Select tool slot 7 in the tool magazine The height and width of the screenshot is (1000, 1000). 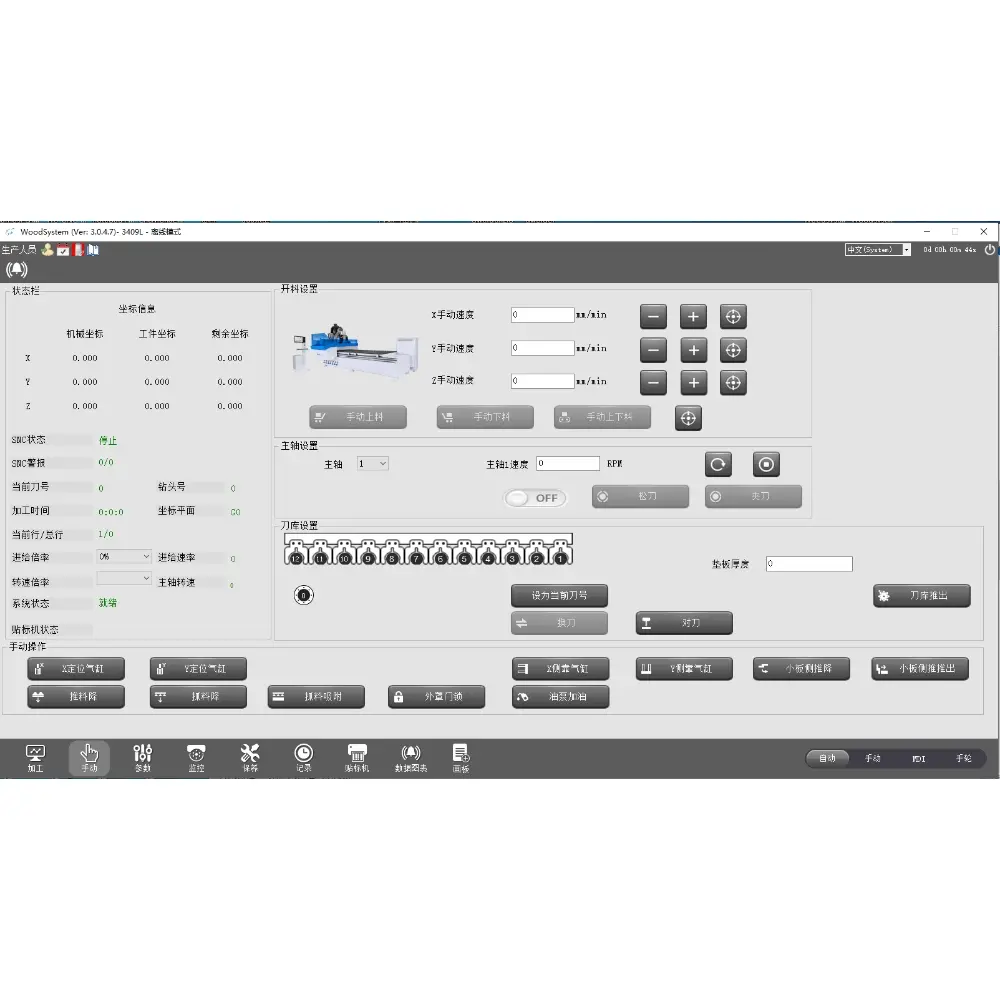pyautogui.click(x=416, y=553)
